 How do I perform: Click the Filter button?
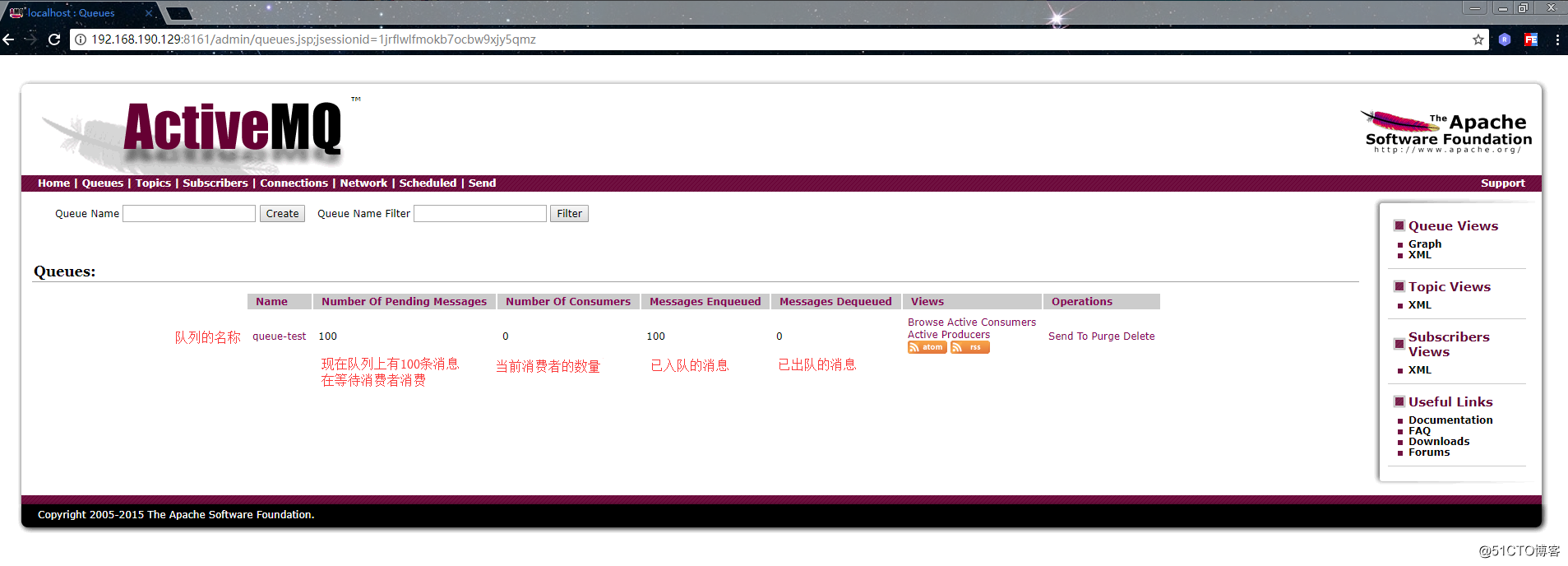569,214
